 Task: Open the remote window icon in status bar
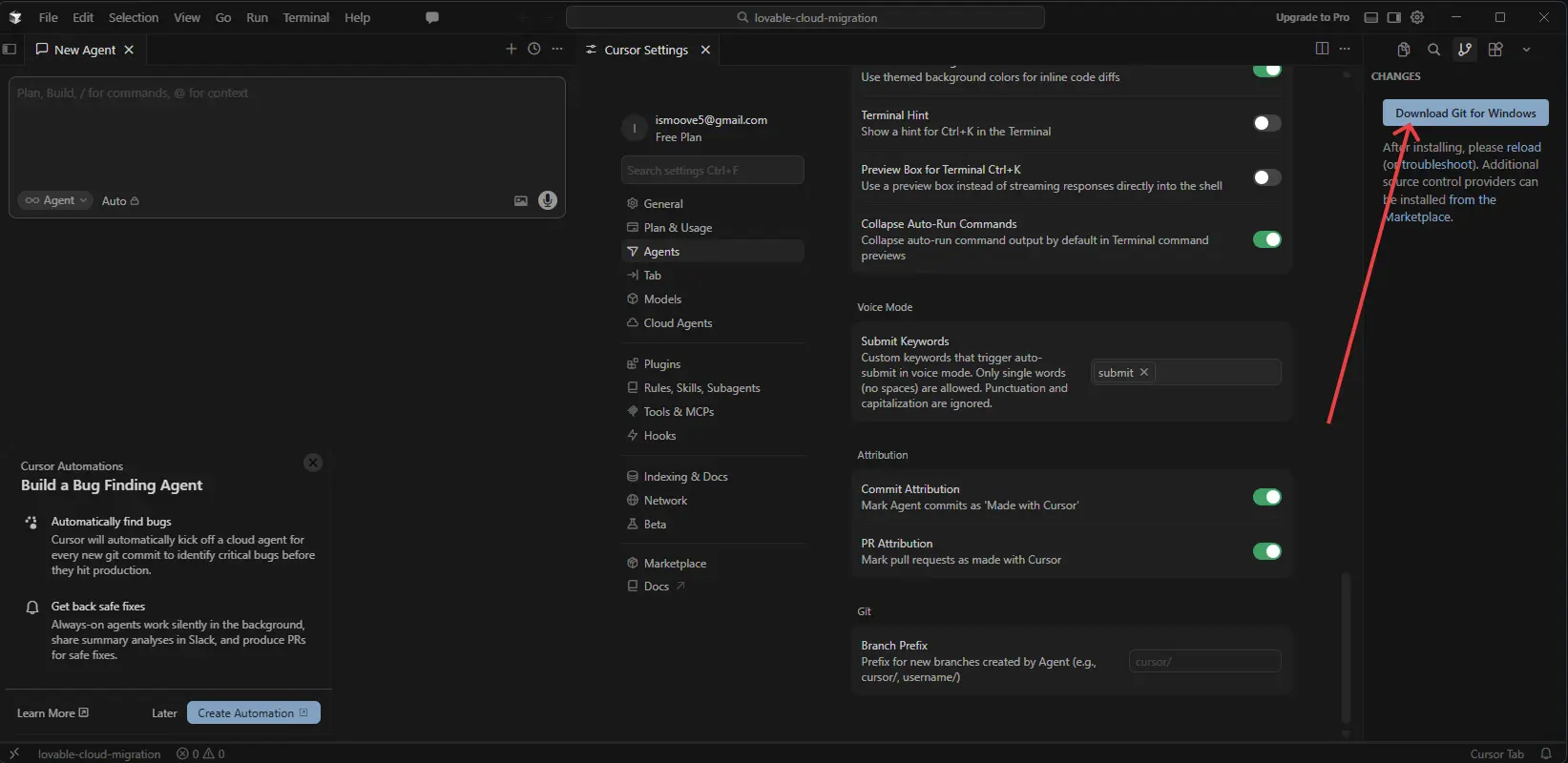13,753
